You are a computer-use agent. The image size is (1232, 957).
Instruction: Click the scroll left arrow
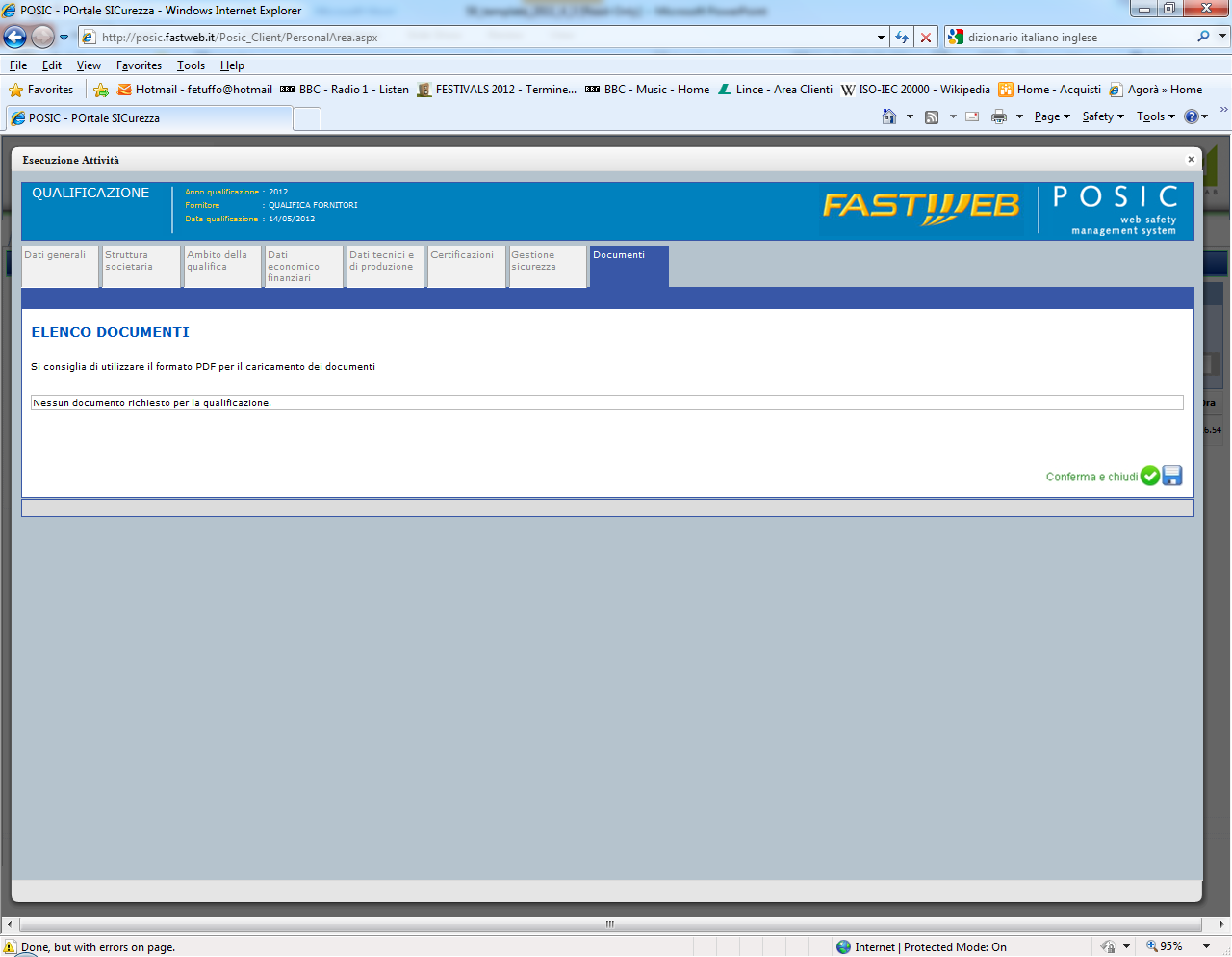[10, 924]
